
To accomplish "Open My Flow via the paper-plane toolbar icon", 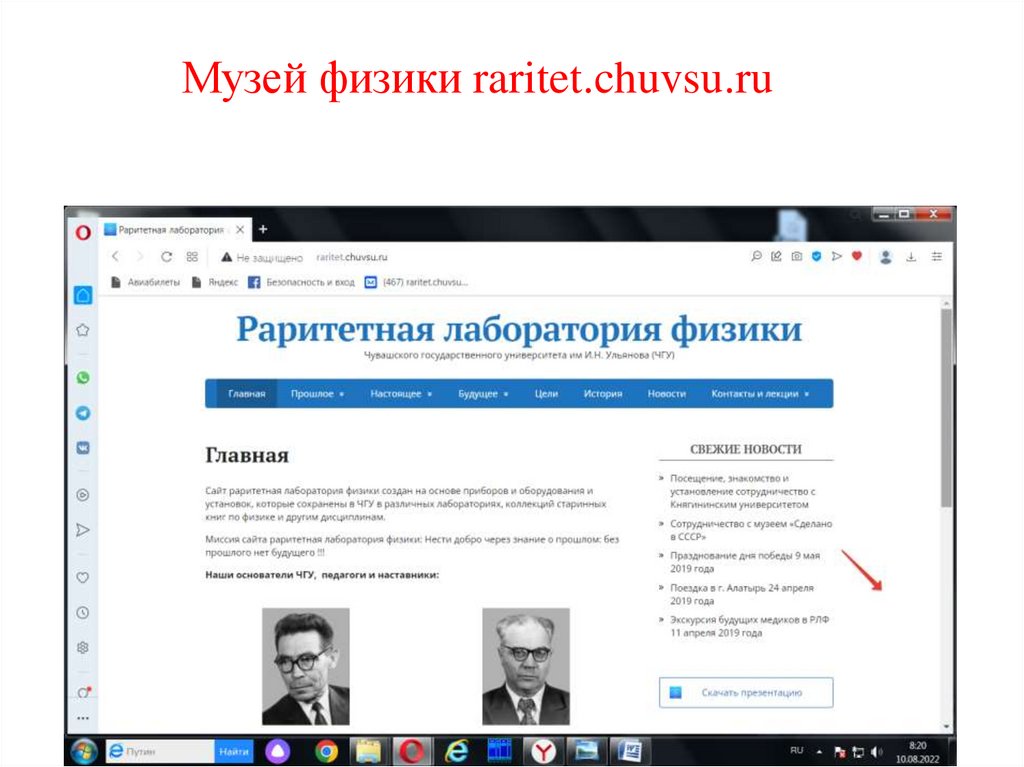I will 837,258.
